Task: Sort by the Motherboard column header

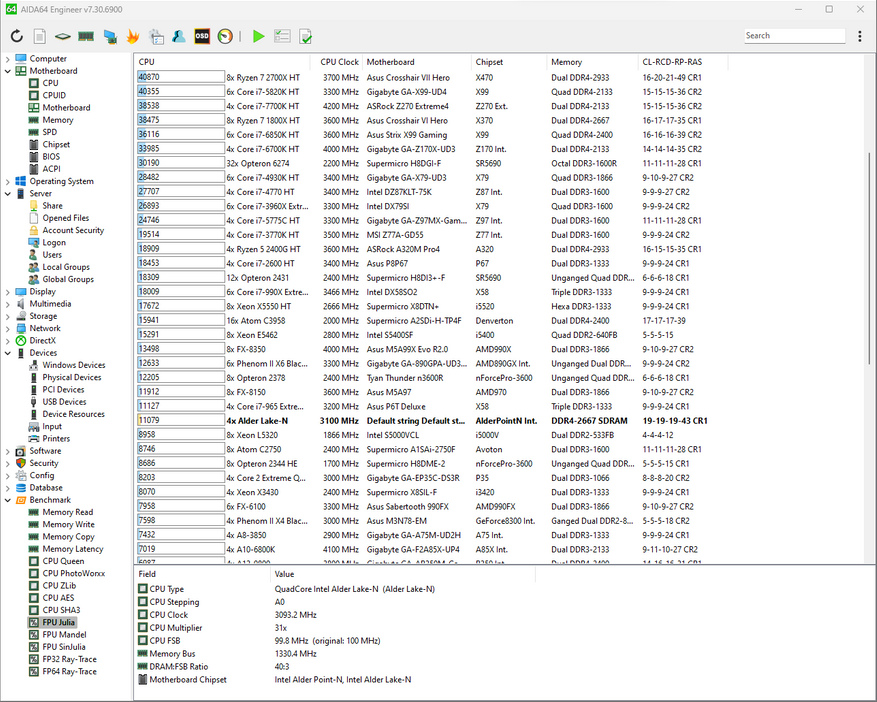Action: 417,62
